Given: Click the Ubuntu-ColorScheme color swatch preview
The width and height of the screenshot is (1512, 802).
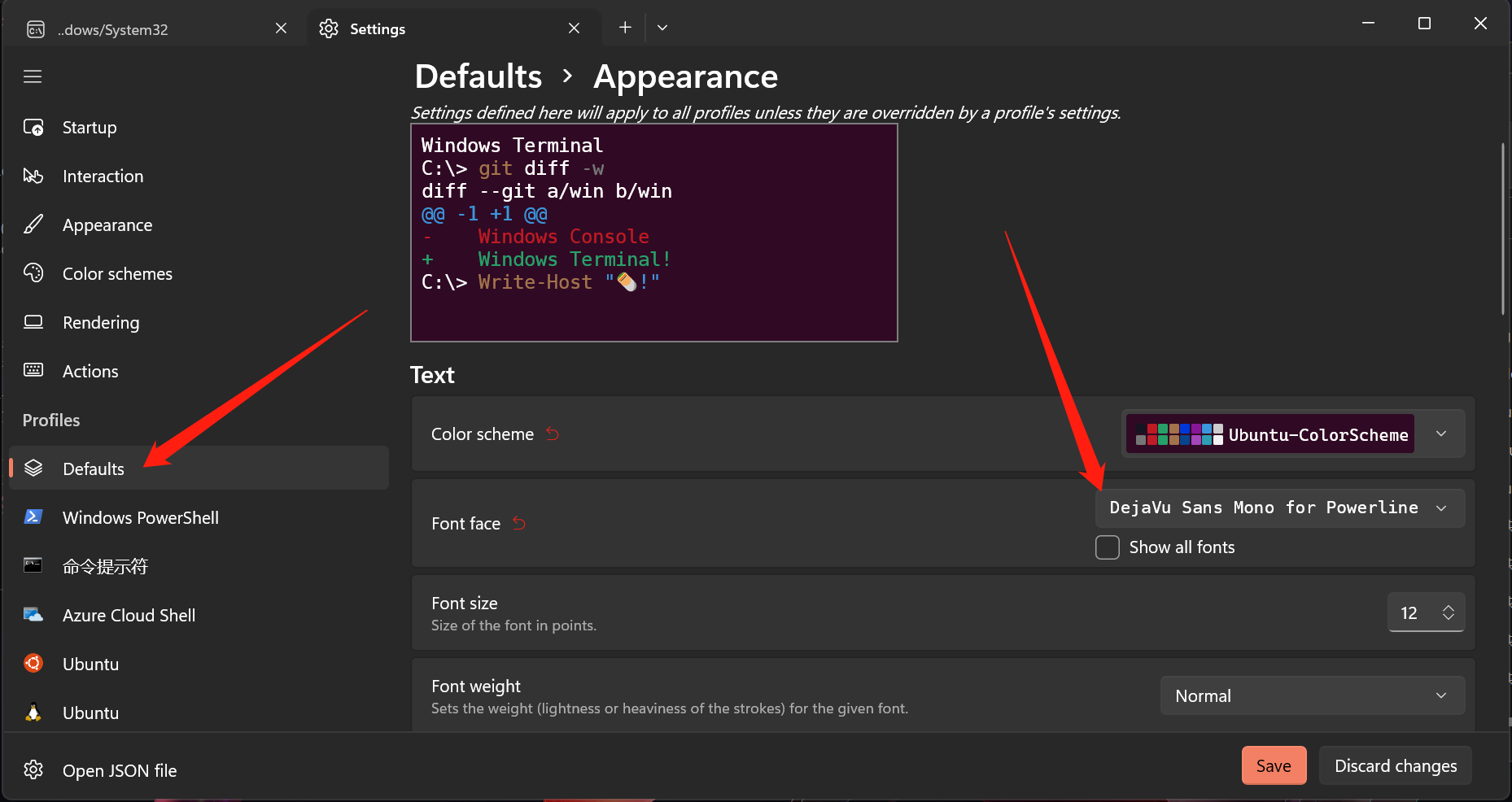Looking at the screenshot, I should click(x=1178, y=434).
